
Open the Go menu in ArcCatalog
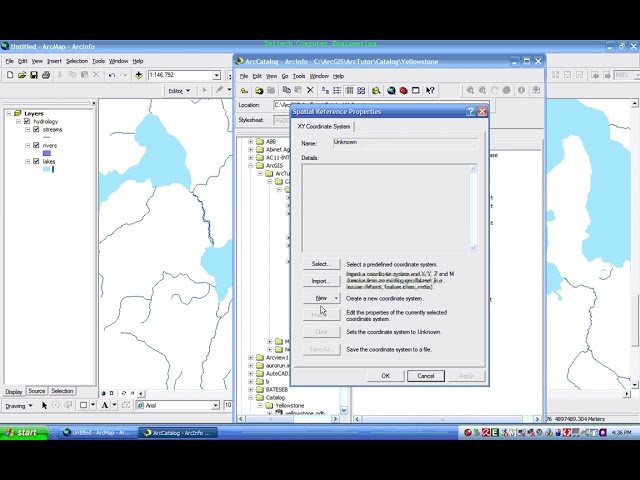coord(285,76)
